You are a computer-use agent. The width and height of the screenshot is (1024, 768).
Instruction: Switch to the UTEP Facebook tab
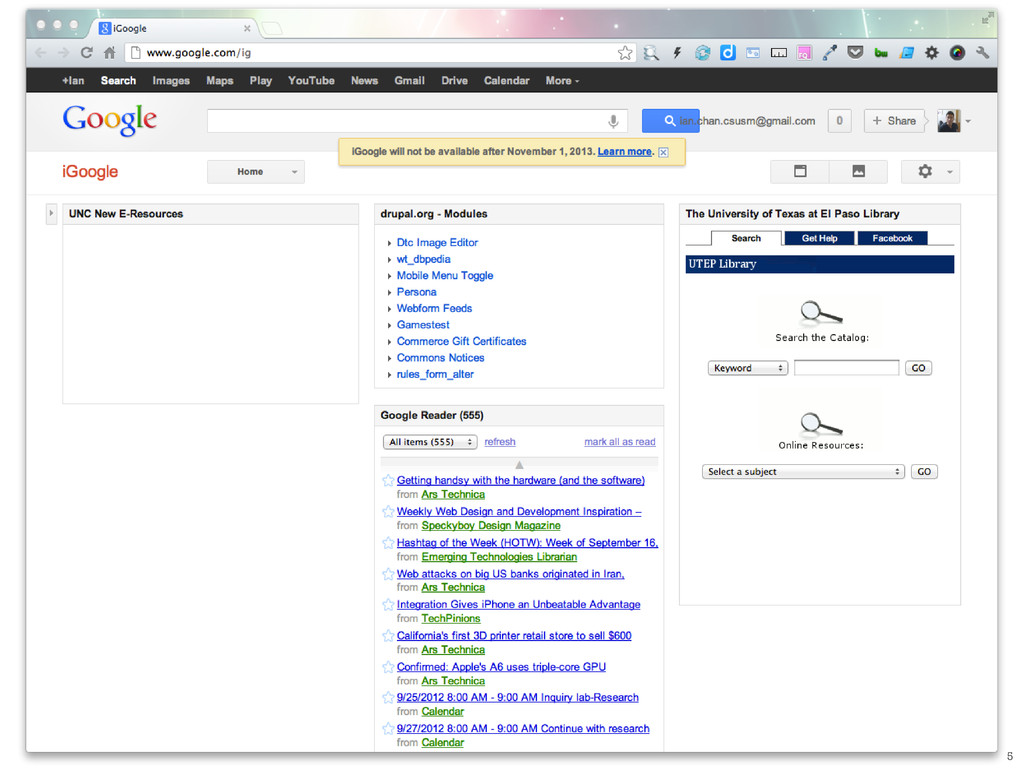coord(892,238)
